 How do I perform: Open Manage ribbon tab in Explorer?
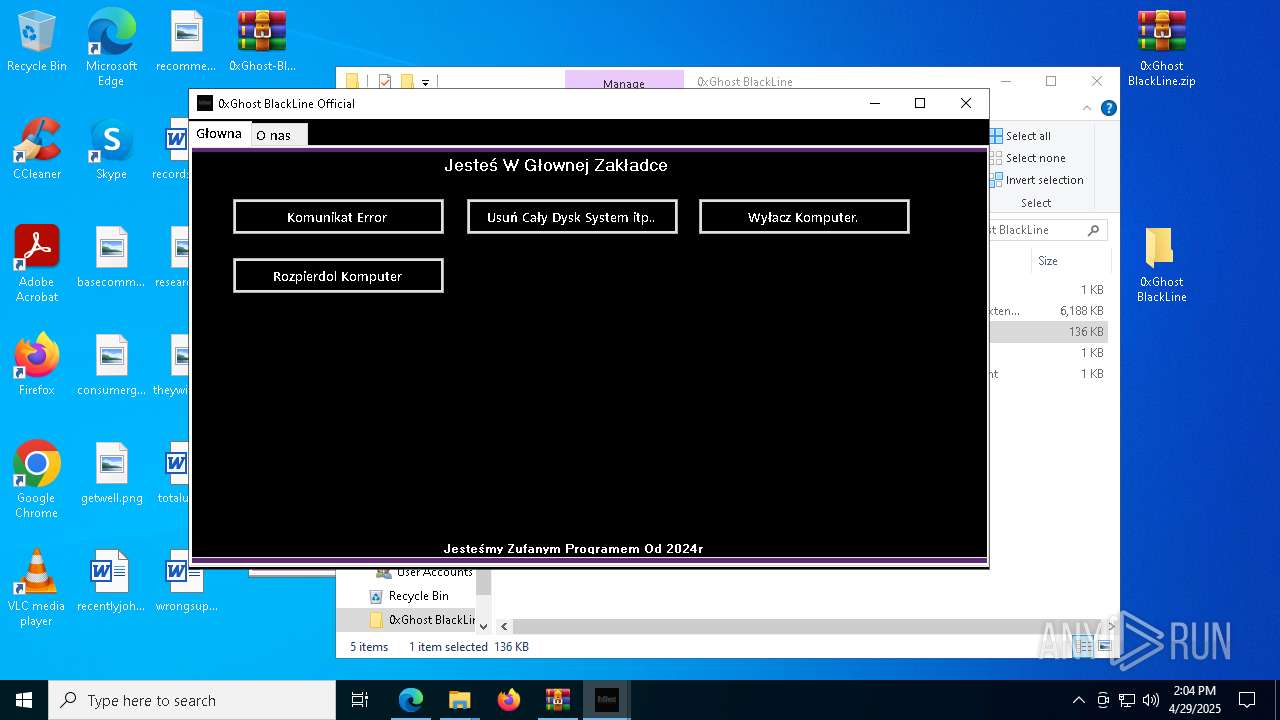[x=624, y=82]
